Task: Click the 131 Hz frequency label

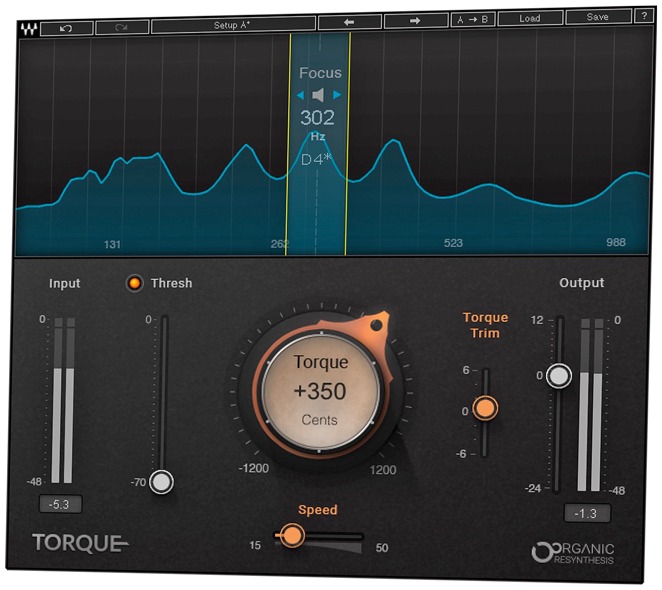Action: (x=112, y=245)
